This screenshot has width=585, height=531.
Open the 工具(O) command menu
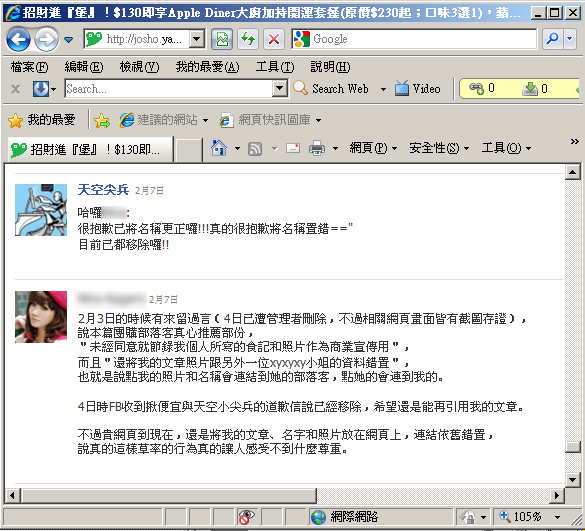point(506,148)
